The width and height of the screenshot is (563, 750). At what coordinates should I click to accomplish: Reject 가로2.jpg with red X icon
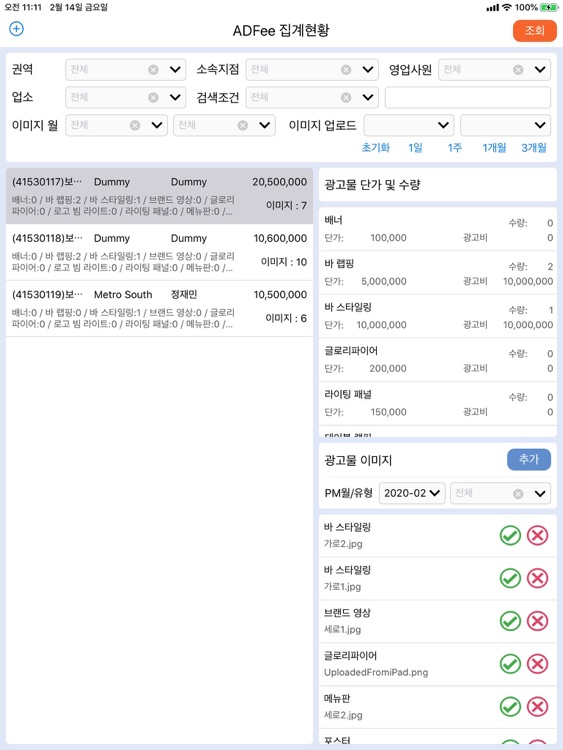pyautogui.click(x=538, y=535)
